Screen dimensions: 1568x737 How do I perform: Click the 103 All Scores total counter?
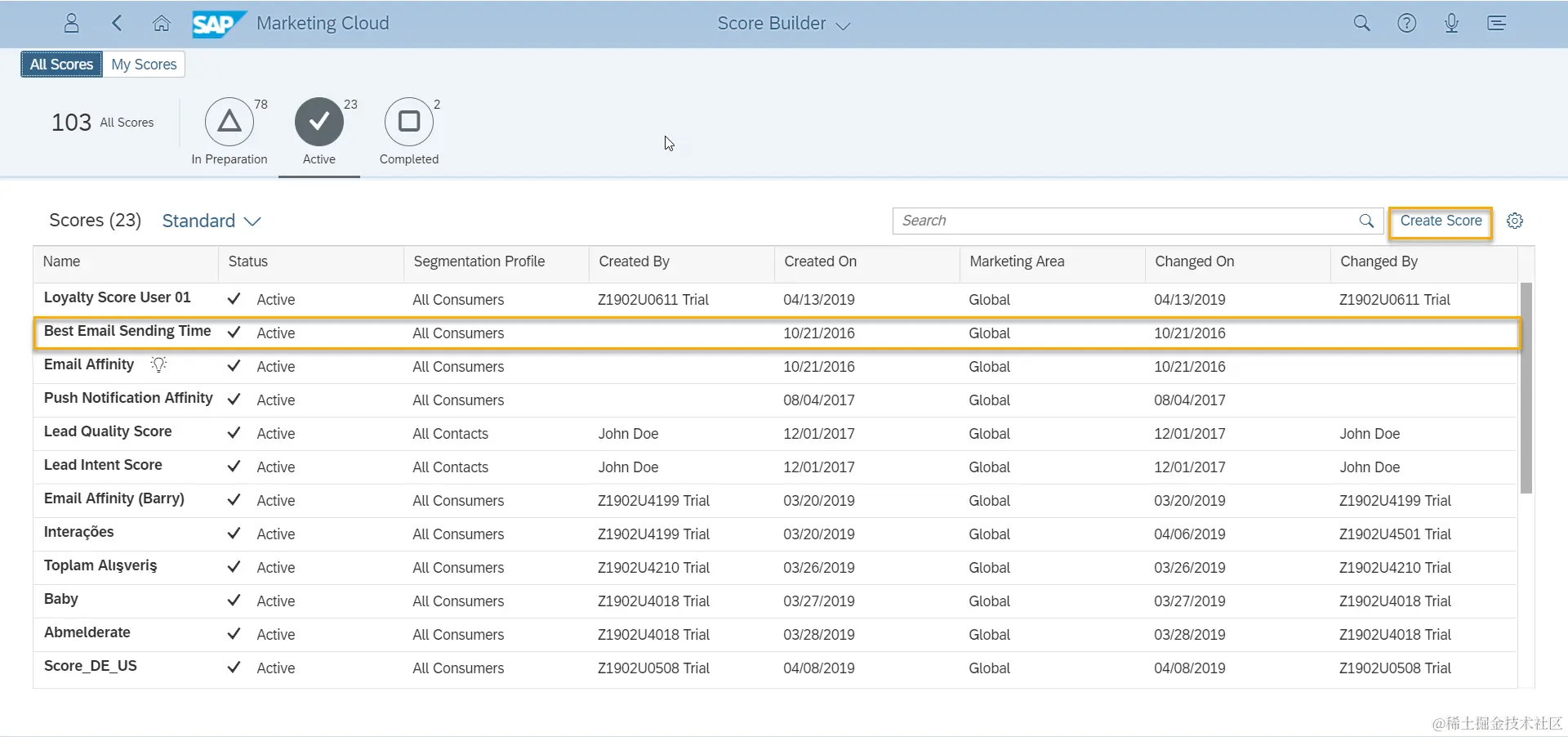pos(103,123)
